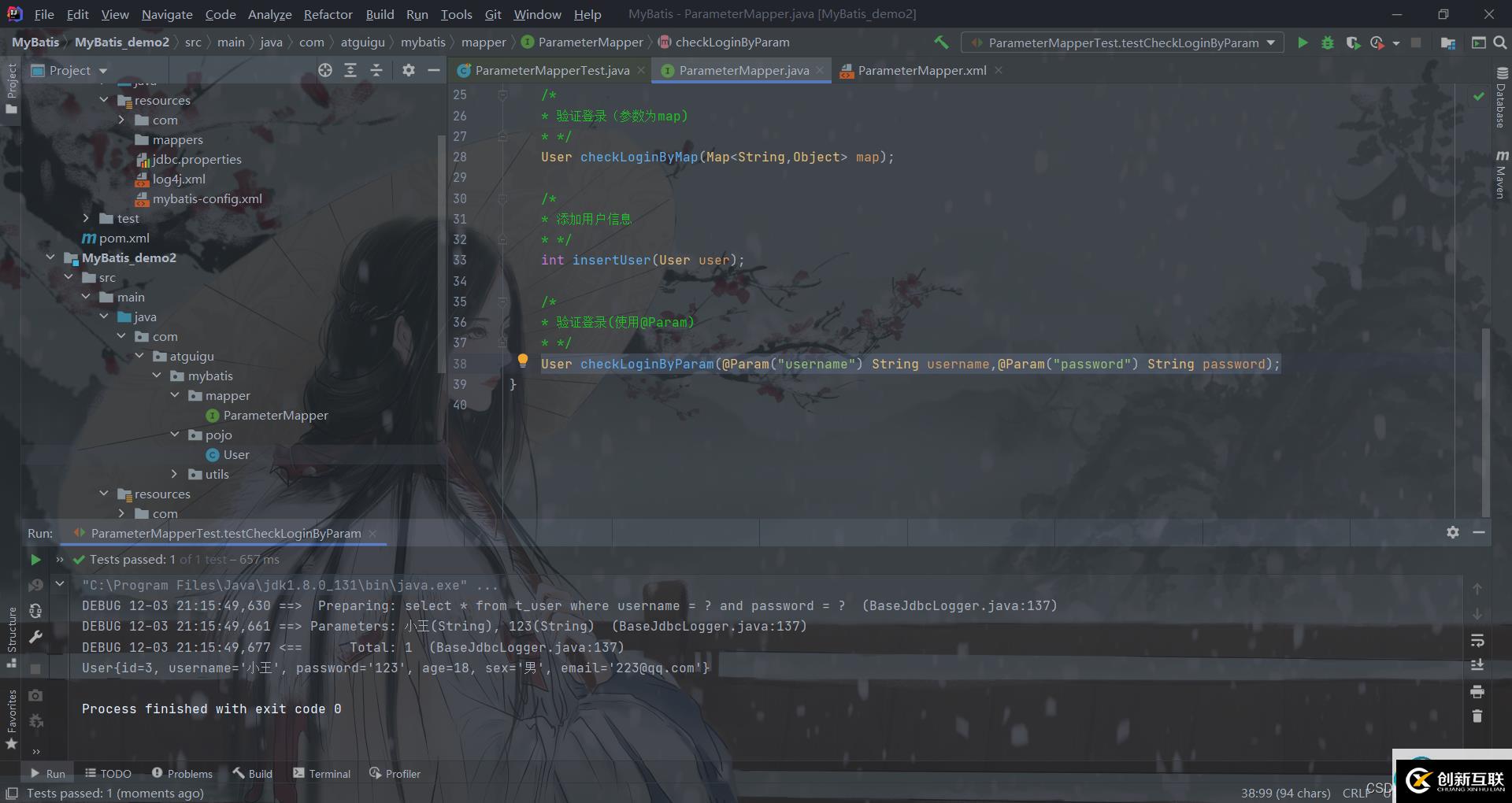Screen dimensions: 1512x803
Task: Select Opened File target icon in Project panel
Action: (325, 70)
